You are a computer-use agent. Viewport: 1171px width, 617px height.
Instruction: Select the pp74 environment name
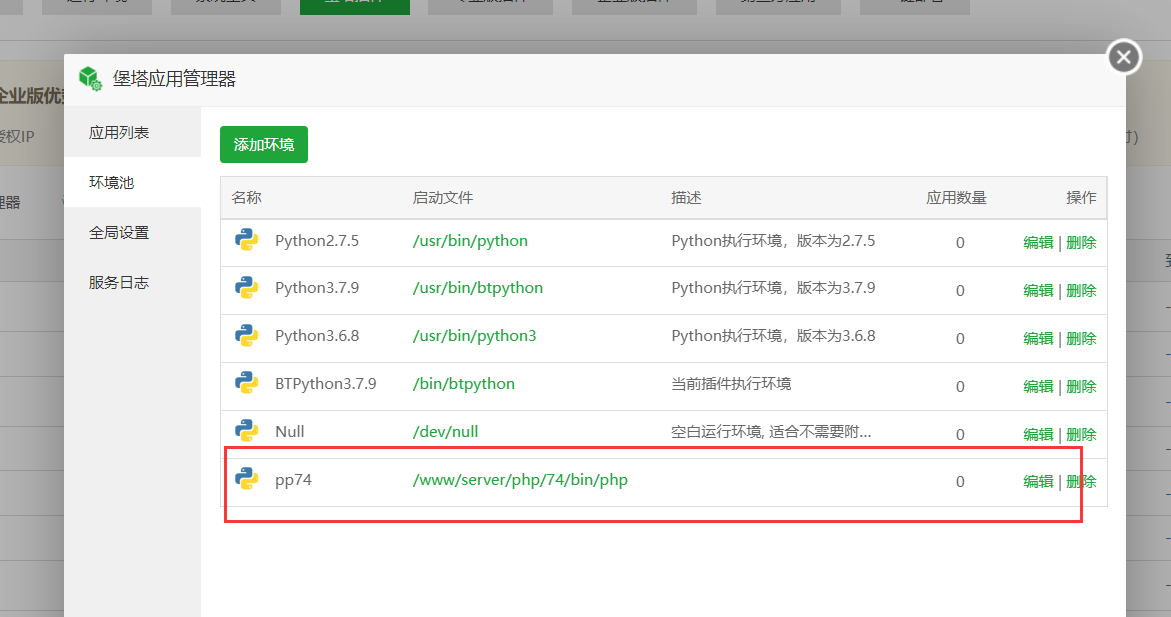pos(293,480)
